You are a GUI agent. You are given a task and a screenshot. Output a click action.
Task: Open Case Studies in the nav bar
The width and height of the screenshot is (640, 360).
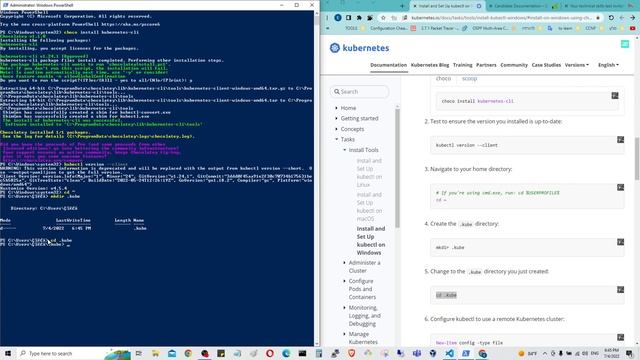(546, 65)
